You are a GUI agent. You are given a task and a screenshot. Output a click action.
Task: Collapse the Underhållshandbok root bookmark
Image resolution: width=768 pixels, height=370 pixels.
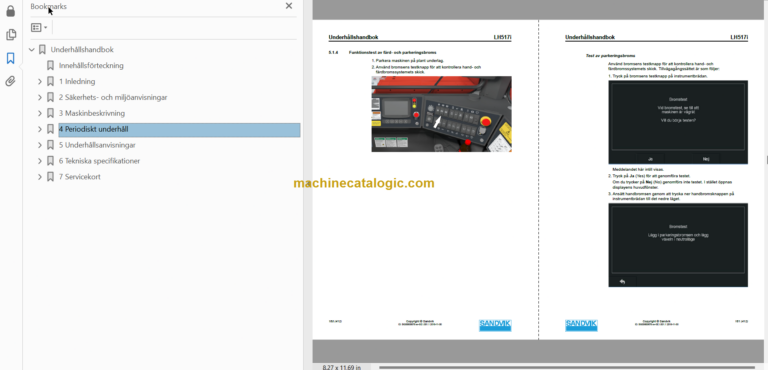point(32,49)
